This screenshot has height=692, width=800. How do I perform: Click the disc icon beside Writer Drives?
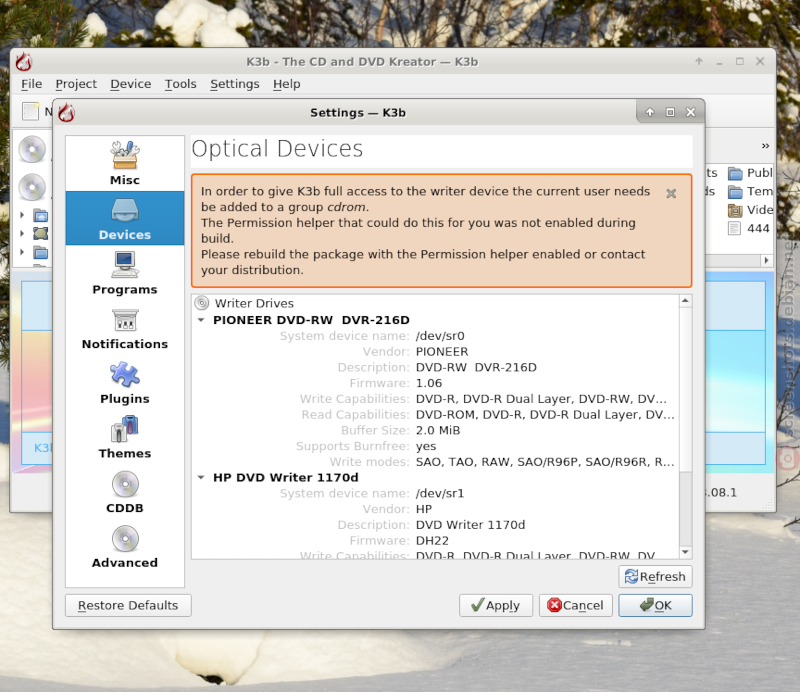pos(202,303)
